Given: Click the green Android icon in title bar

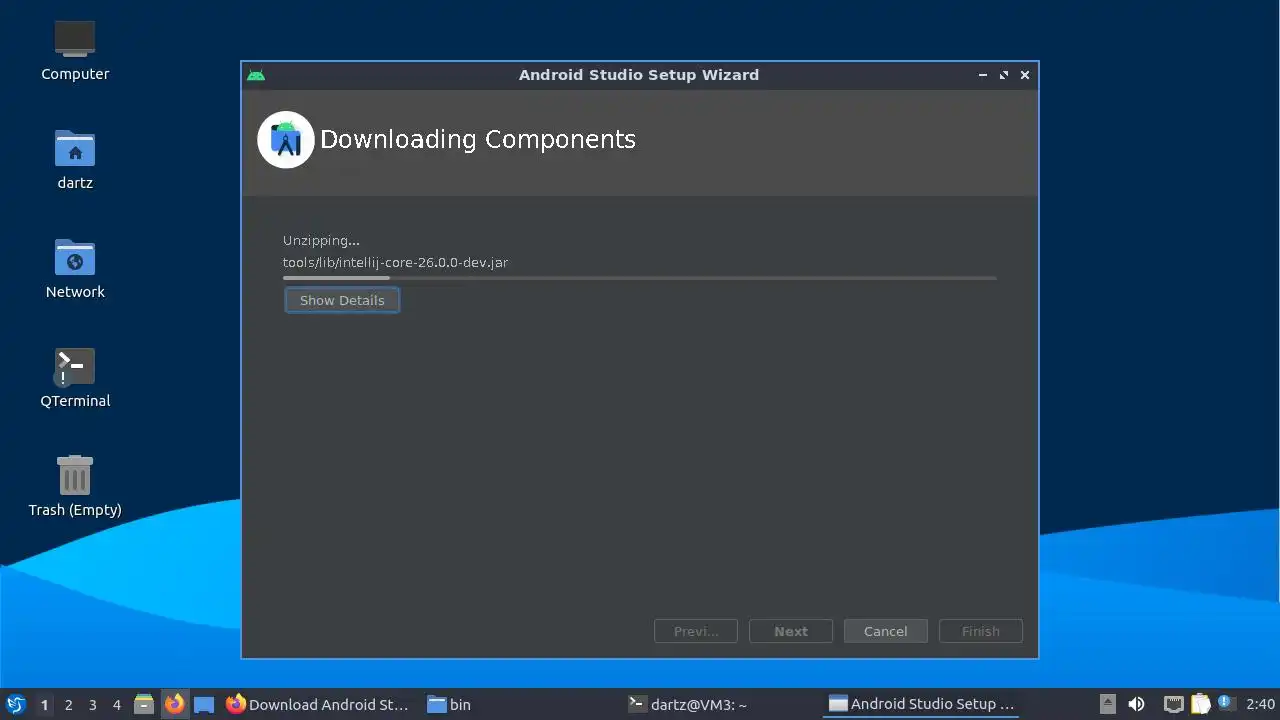Looking at the screenshot, I should [256, 75].
